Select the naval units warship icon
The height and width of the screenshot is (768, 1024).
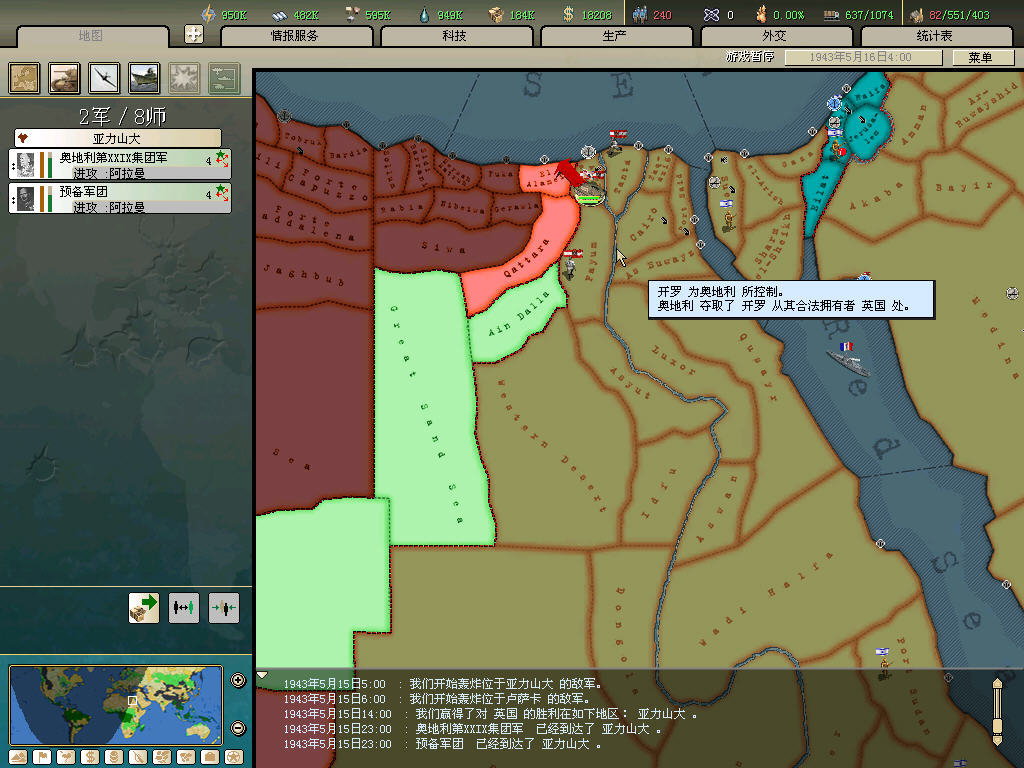coord(144,78)
